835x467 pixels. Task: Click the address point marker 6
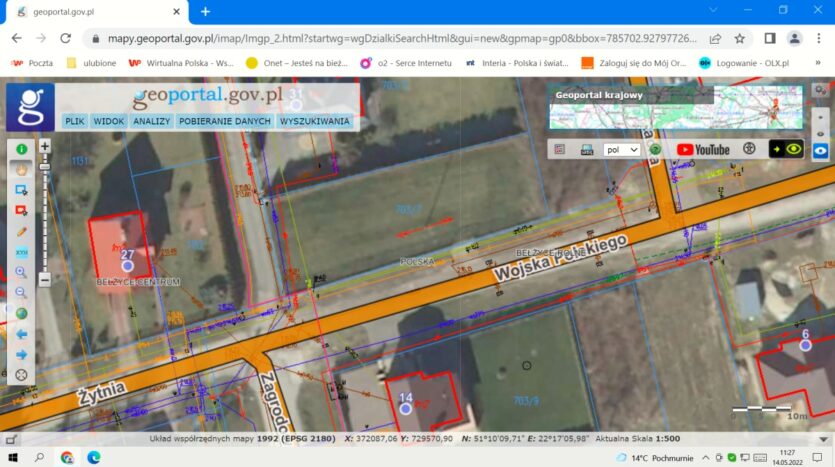(805, 345)
